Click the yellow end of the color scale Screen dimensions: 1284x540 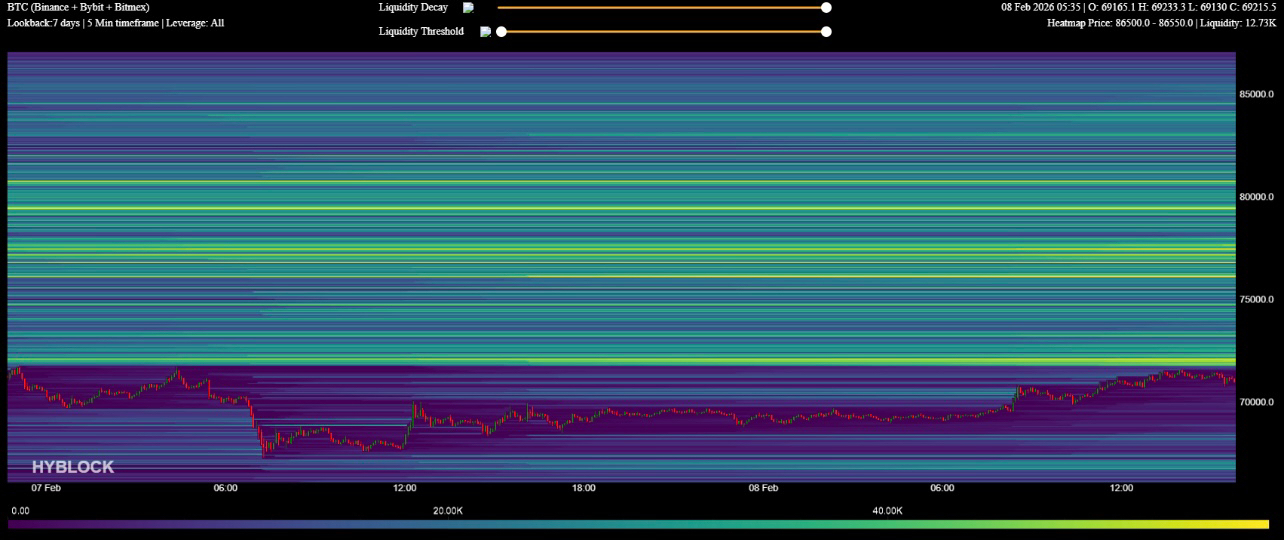(x=1260, y=524)
